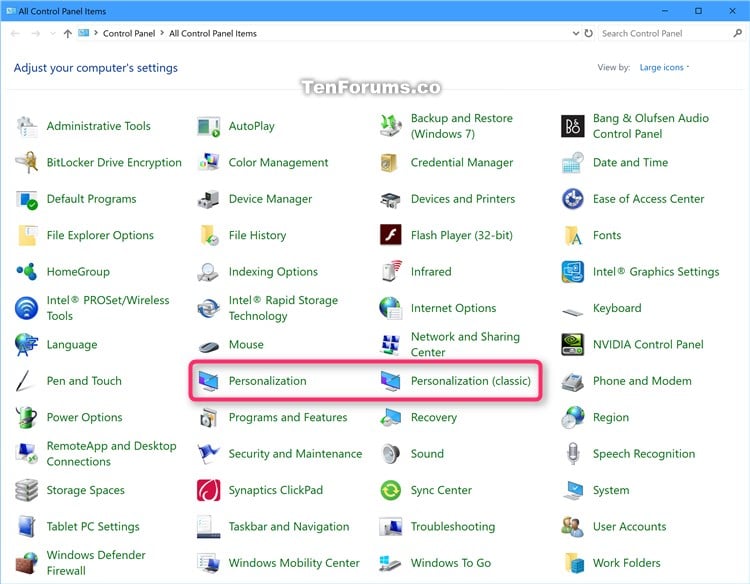Refresh the Control Panel view

point(589,33)
